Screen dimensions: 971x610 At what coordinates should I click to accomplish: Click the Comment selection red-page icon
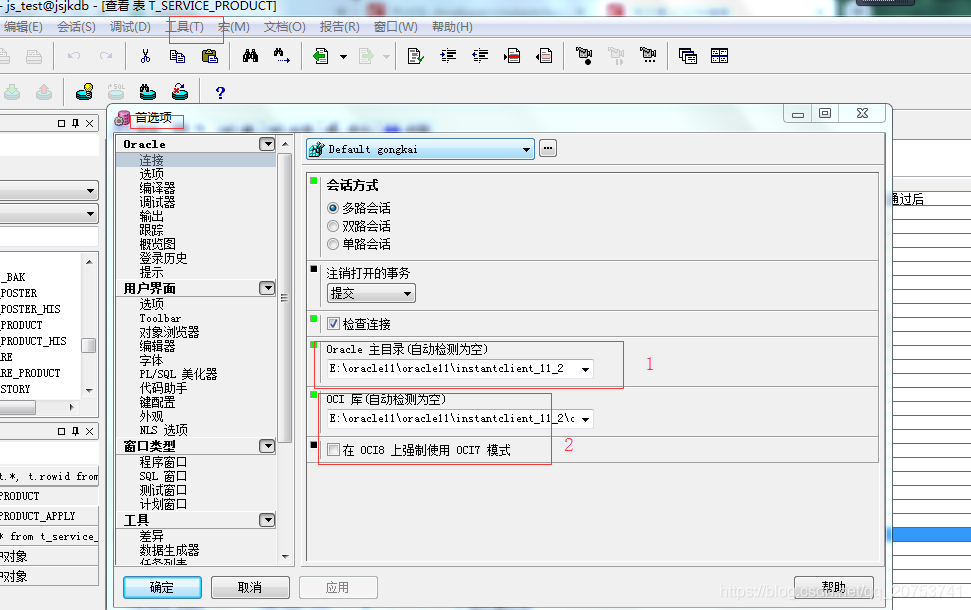click(x=512, y=56)
